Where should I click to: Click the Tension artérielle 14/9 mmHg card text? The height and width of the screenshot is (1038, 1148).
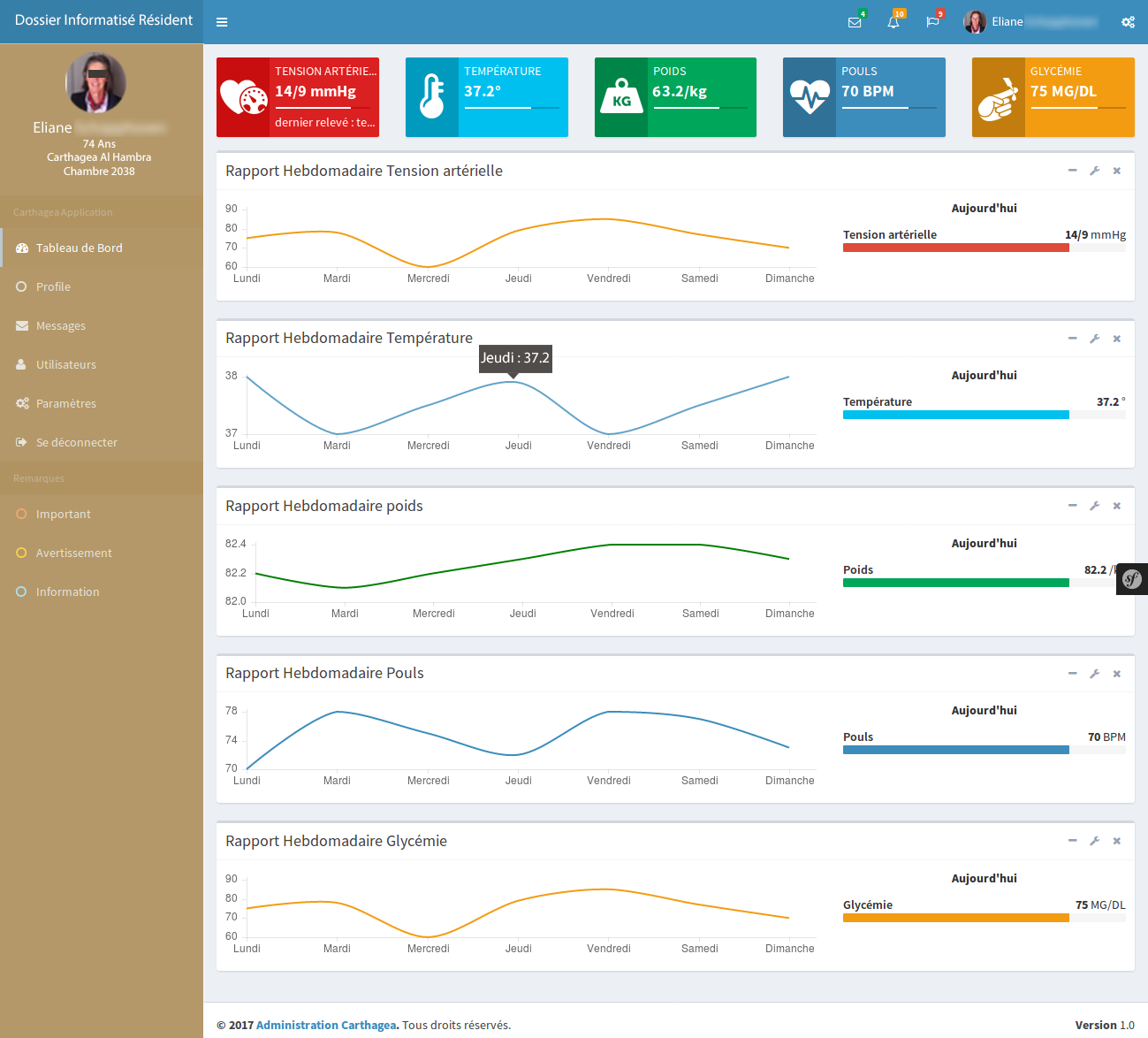(316, 91)
